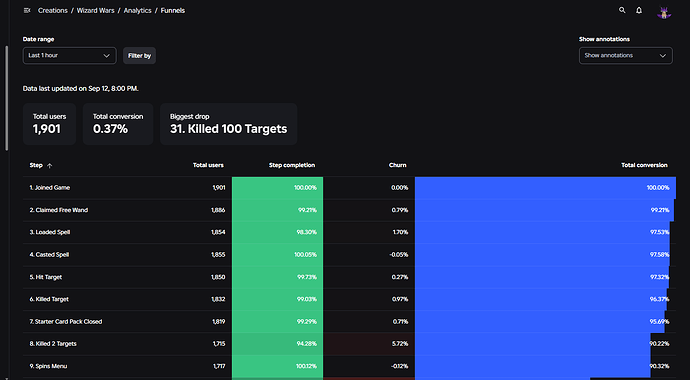Click step completion 94.28% green bar
Screen dimensions: 690x380
(277, 344)
